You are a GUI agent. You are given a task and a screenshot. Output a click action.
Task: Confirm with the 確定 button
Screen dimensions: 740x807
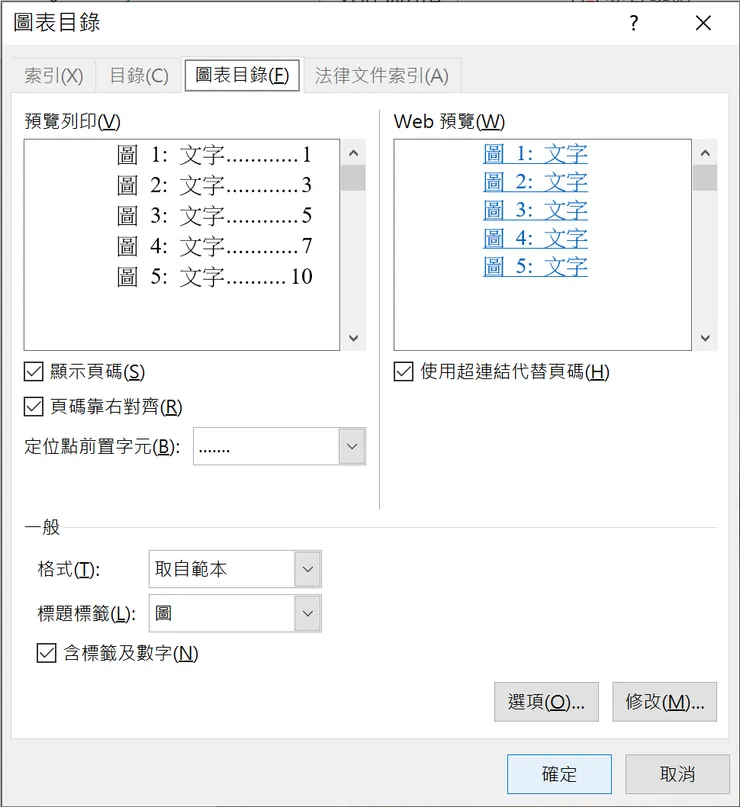558,773
